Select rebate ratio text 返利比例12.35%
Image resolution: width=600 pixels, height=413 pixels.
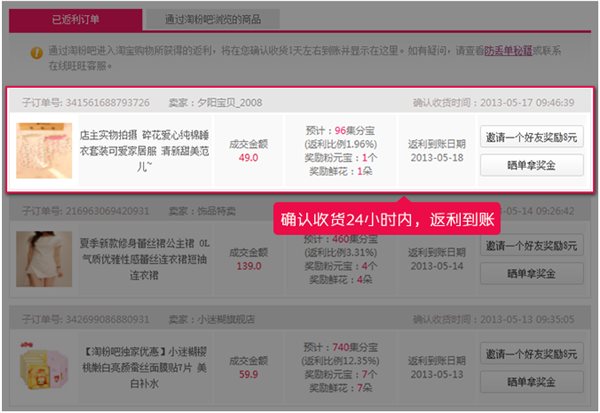(x=341, y=361)
